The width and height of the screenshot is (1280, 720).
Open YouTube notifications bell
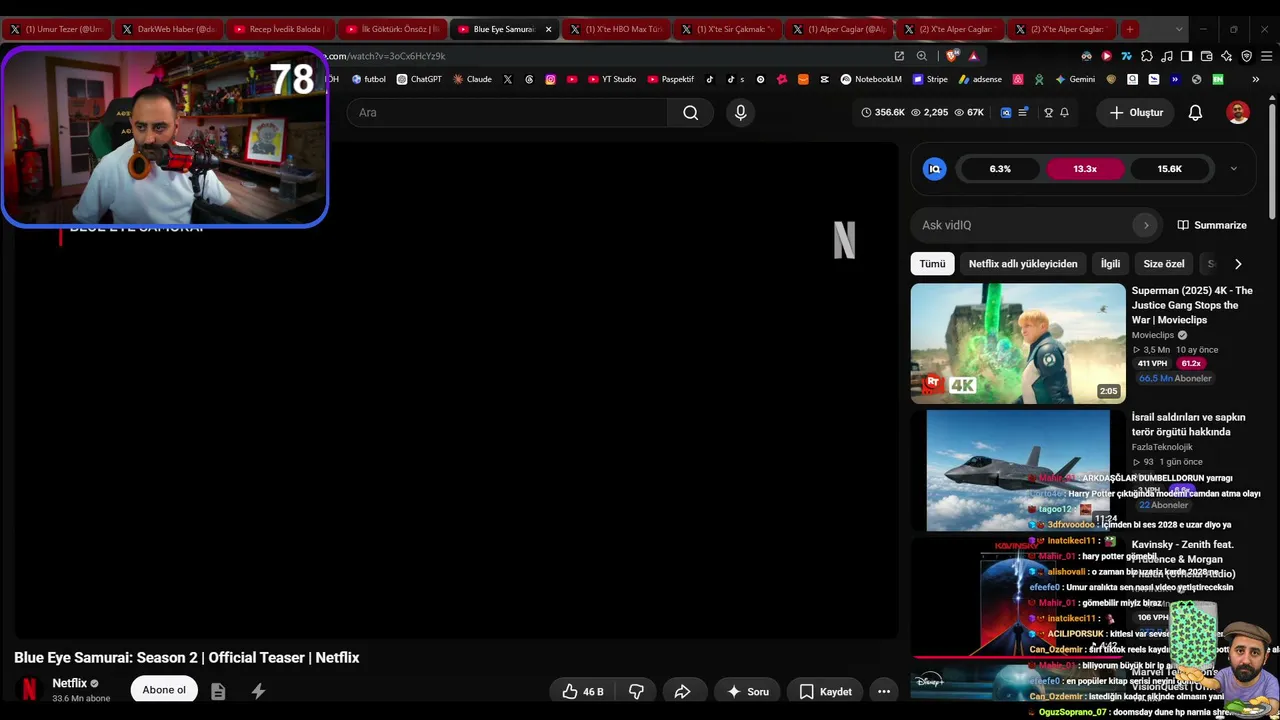tap(1195, 113)
